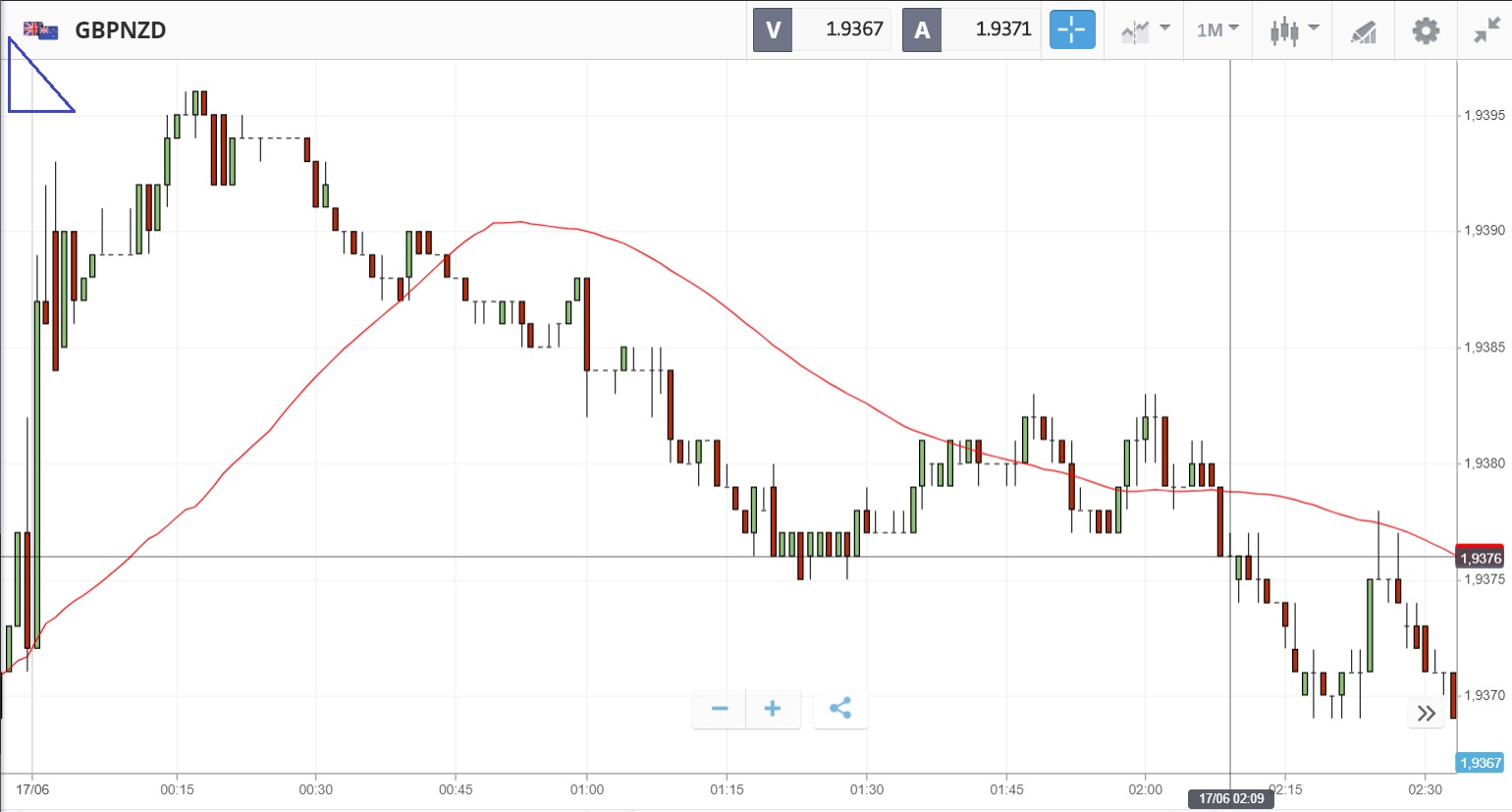
Task: Open the 1M timeframe dropdown
Action: tap(1217, 29)
